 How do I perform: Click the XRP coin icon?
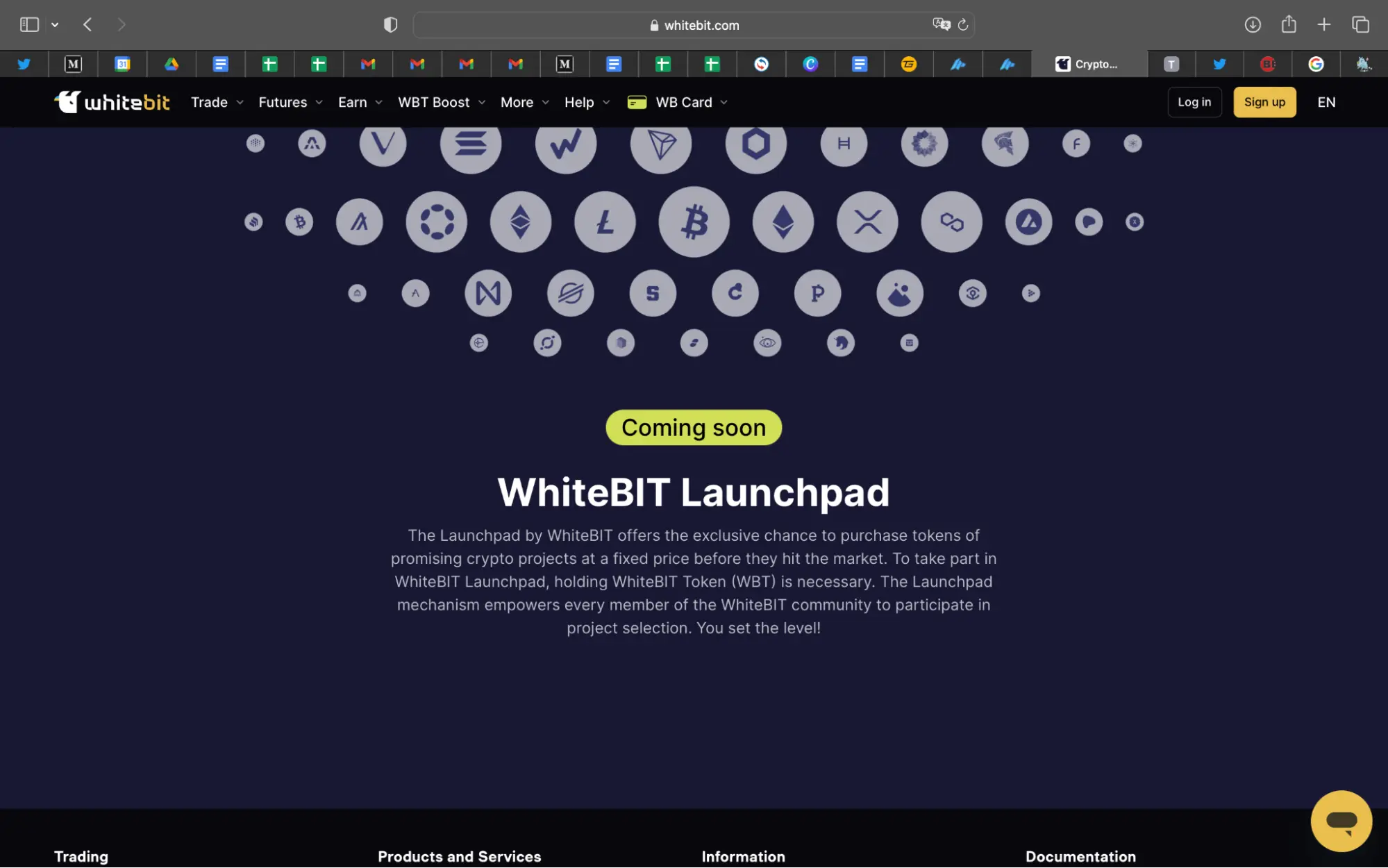click(867, 222)
